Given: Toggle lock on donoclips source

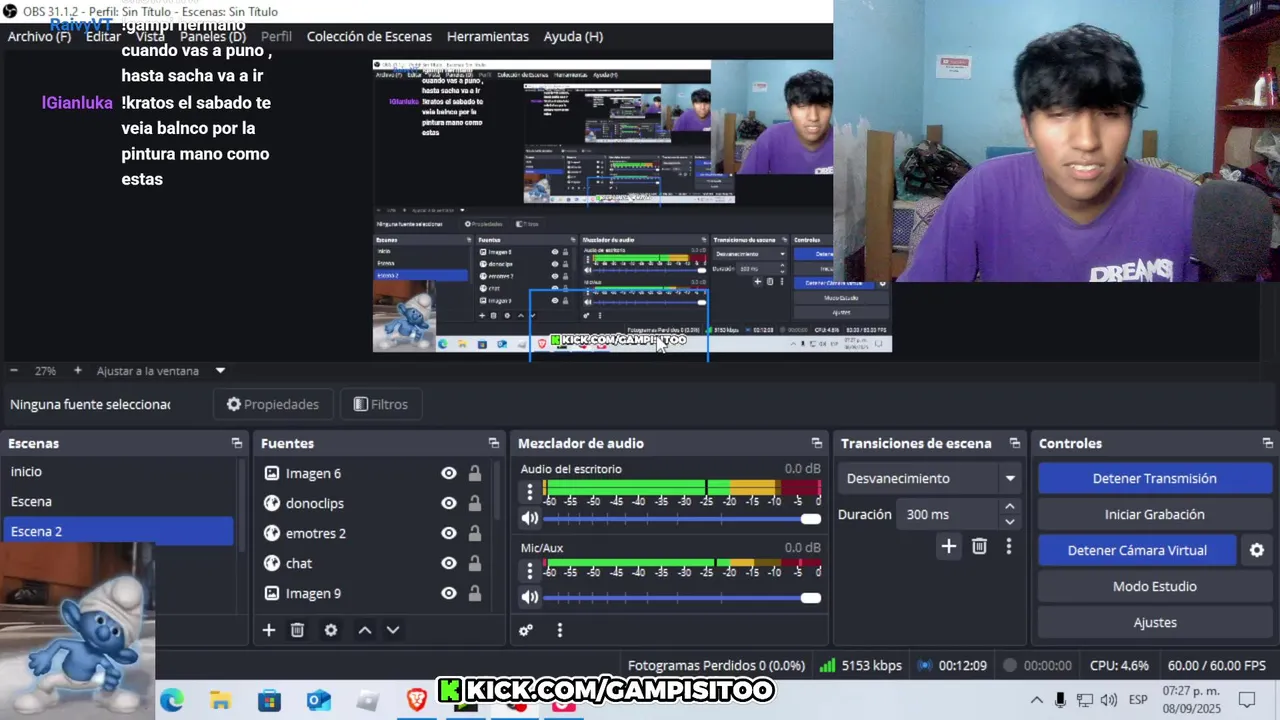Looking at the screenshot, I should tap(475, 503).
